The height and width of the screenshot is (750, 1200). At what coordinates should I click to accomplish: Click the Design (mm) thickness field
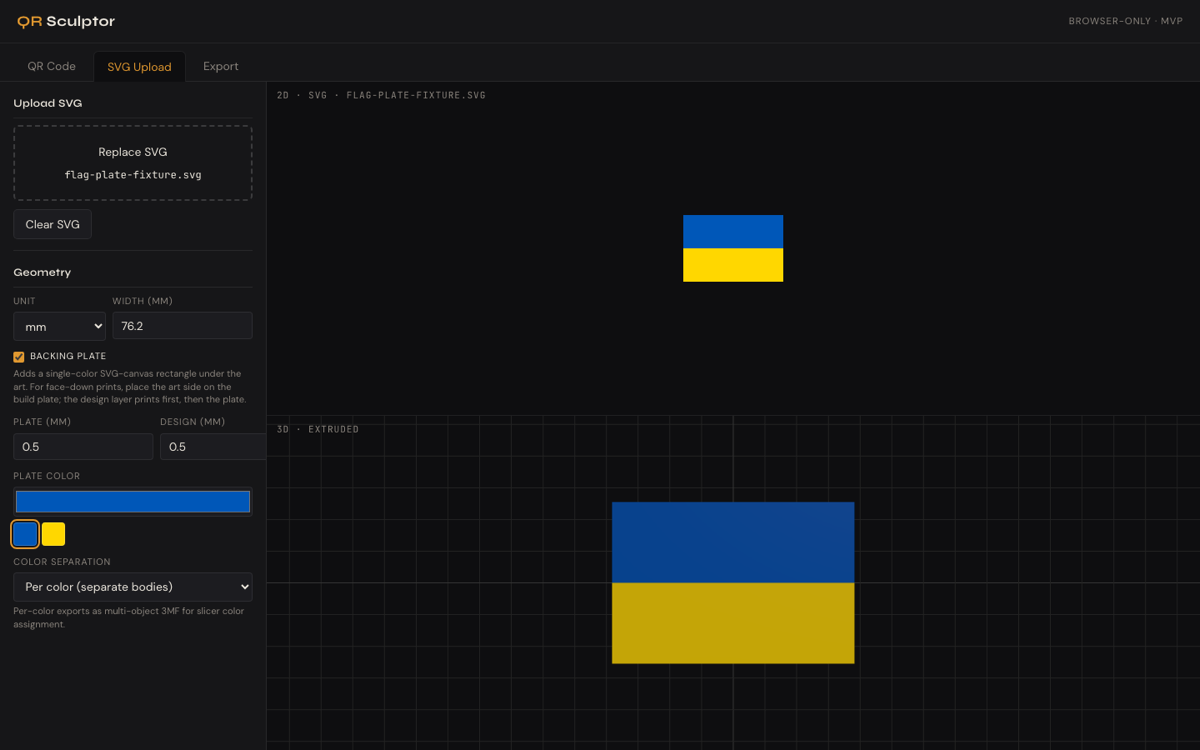[x=213, y=446]
